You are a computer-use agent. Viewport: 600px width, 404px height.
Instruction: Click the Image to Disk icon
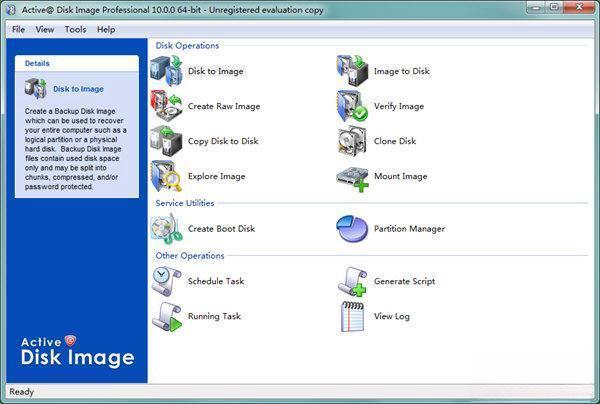pos(352,71)
